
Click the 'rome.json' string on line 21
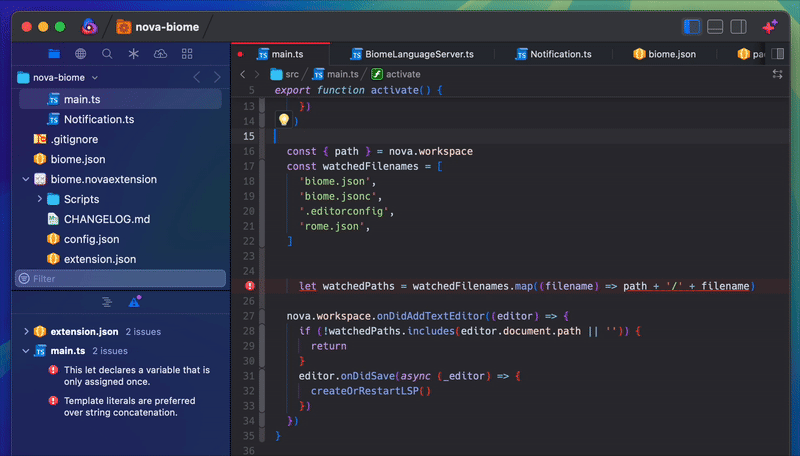332,226
